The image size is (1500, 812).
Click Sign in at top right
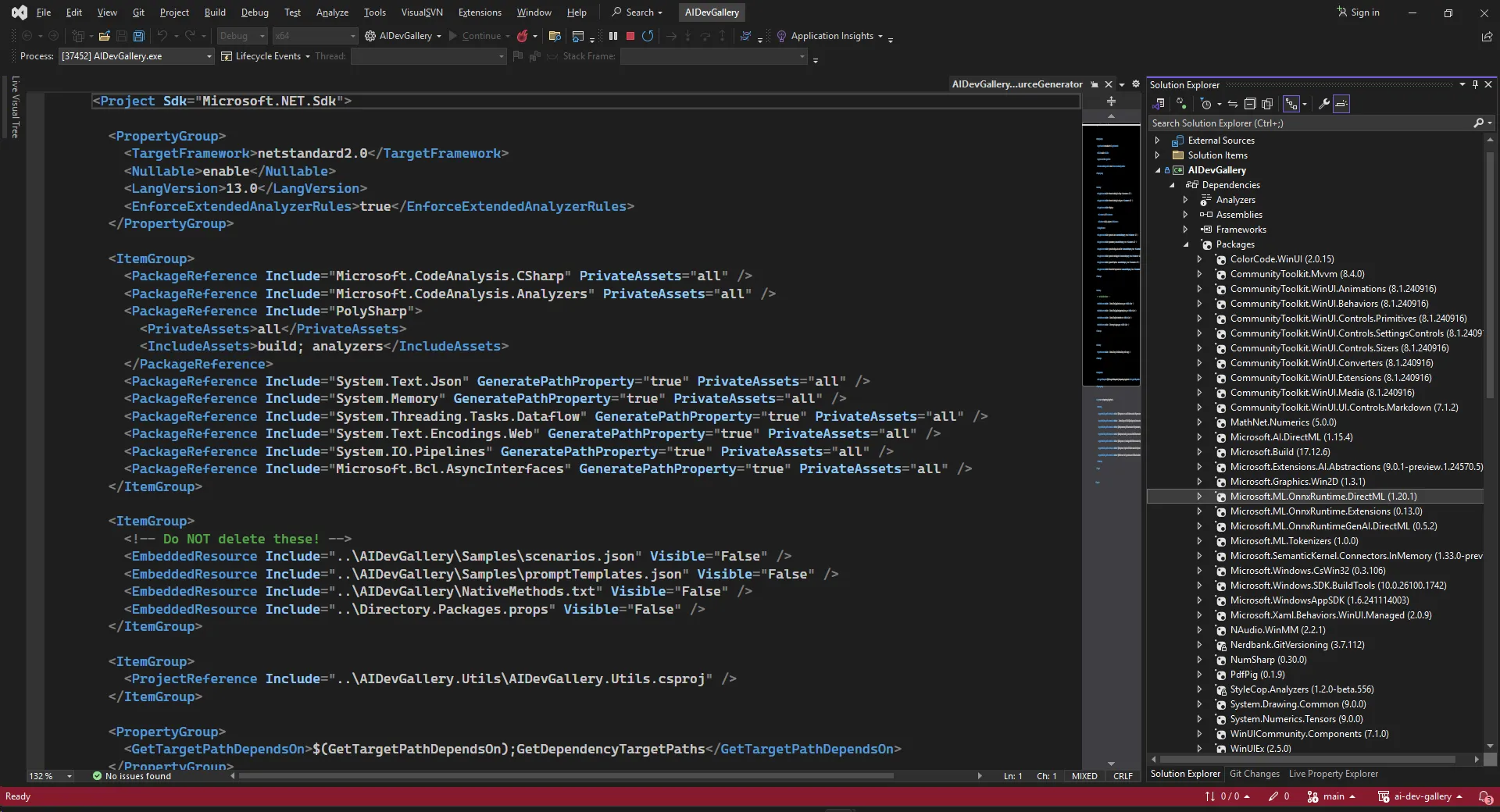(x=1358, y=12)
